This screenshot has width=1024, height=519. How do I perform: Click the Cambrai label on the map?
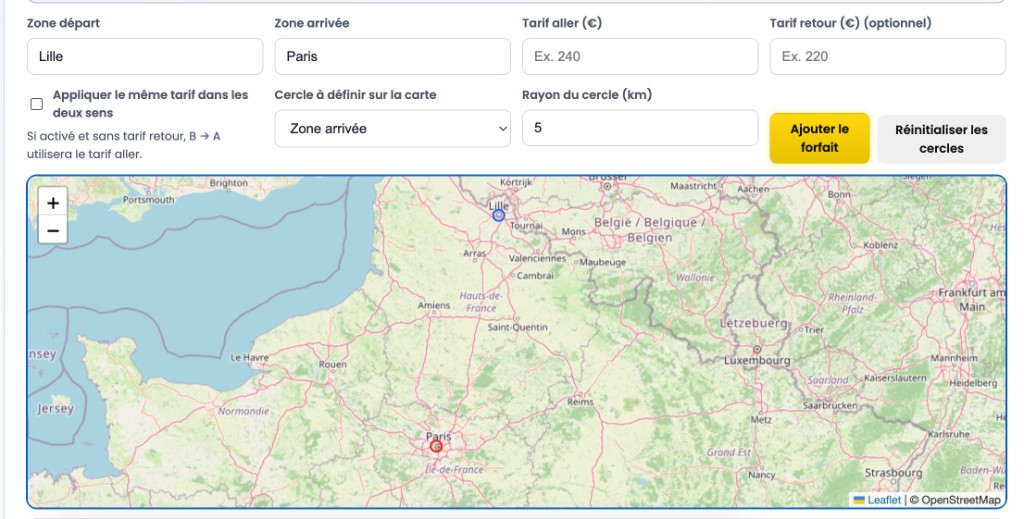click(535, 275)
